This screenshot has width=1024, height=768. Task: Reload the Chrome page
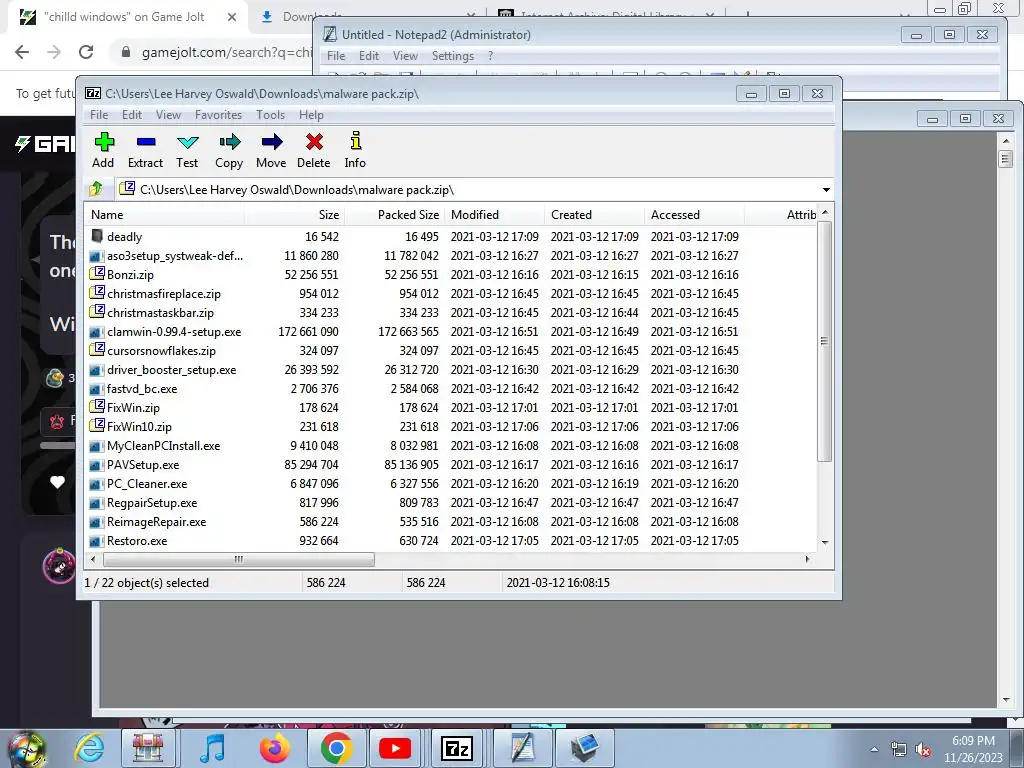pos(86,52)
